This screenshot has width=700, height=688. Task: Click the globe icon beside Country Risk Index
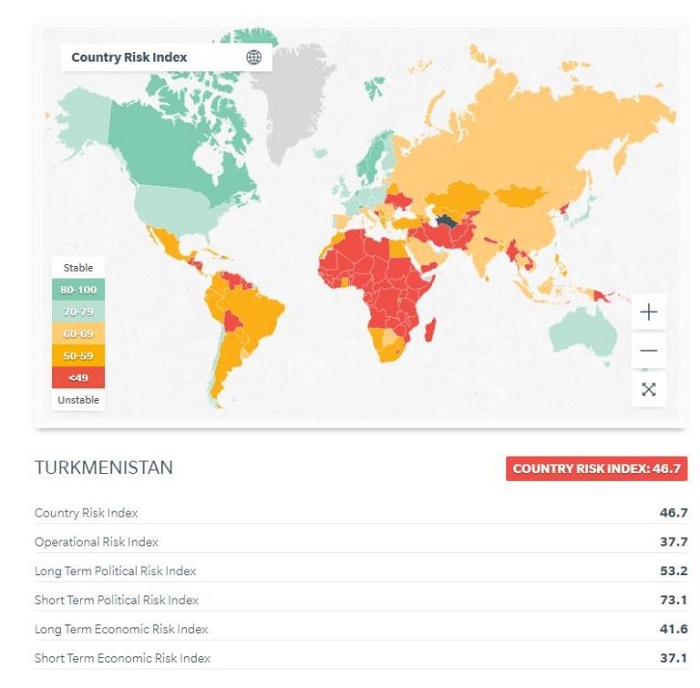[x=254, y=57]
